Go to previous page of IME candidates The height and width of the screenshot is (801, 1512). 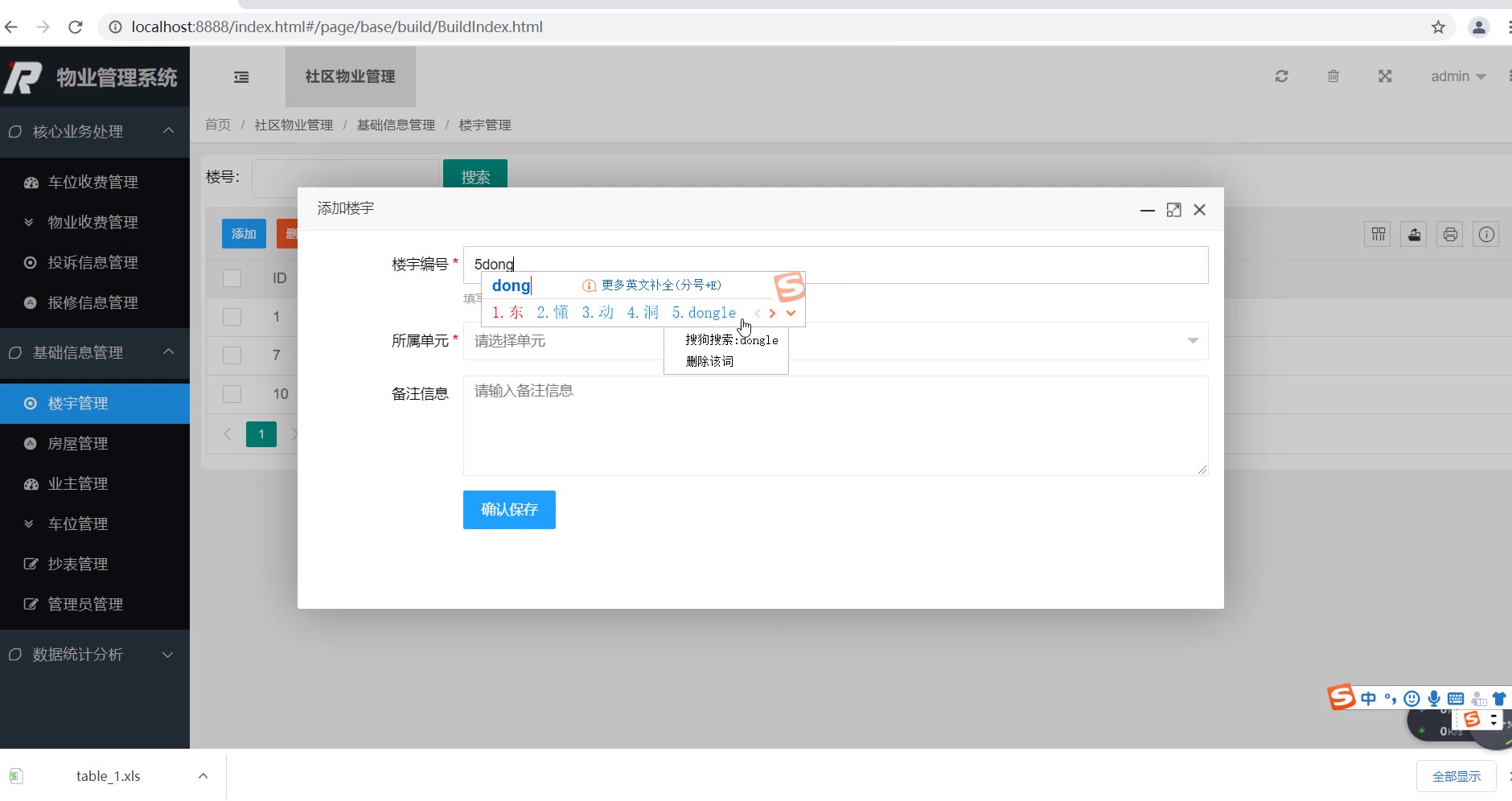click(757, 313)
